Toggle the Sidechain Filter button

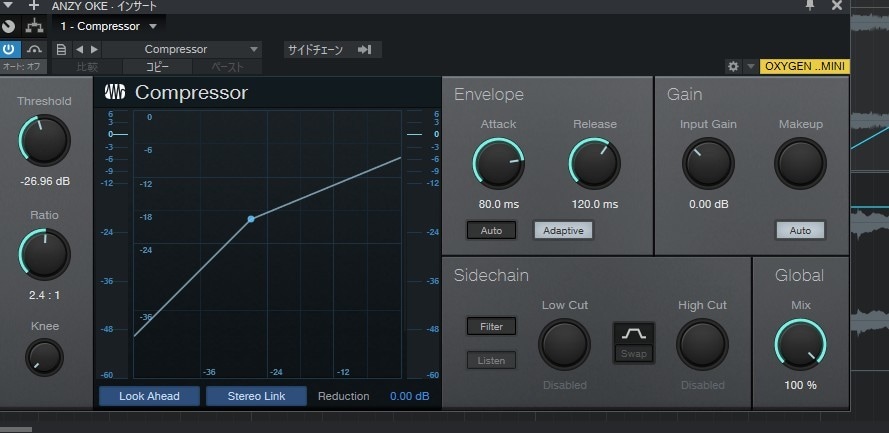click(x=491, y=326)
